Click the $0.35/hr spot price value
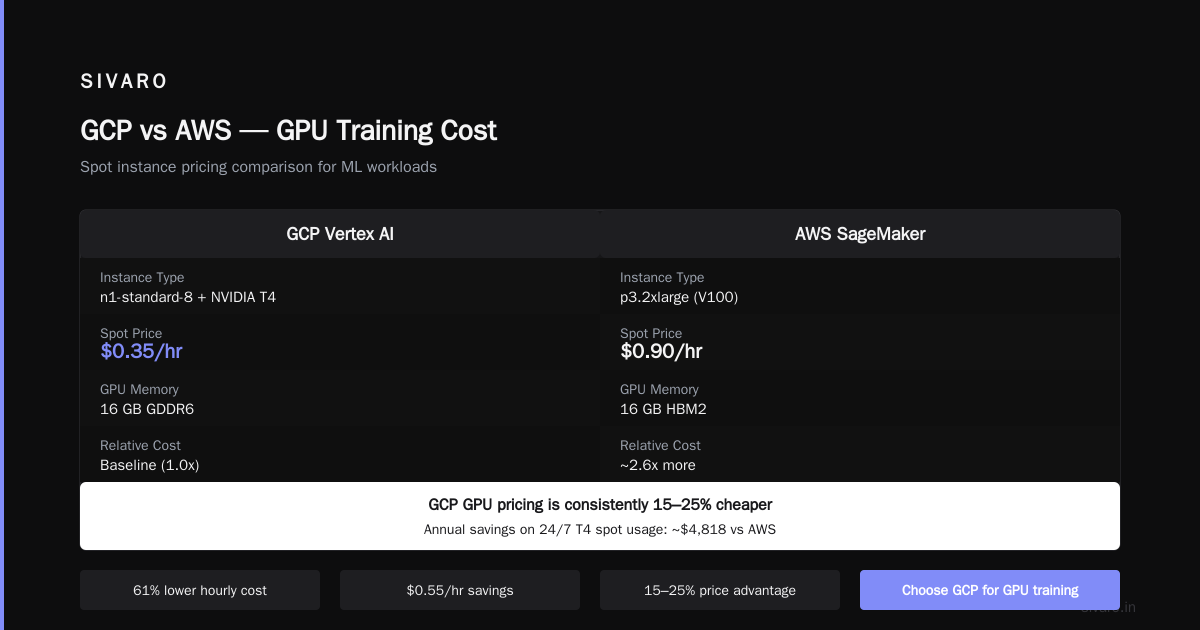Viewport: 1200px width, 630px height. click(141, 351)
